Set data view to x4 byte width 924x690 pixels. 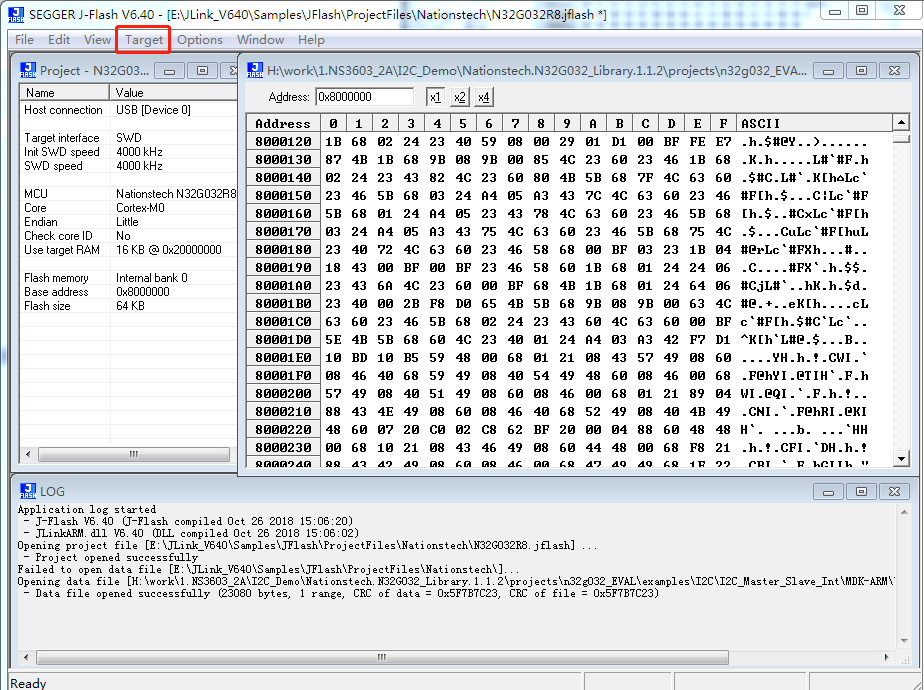(484, 97)
